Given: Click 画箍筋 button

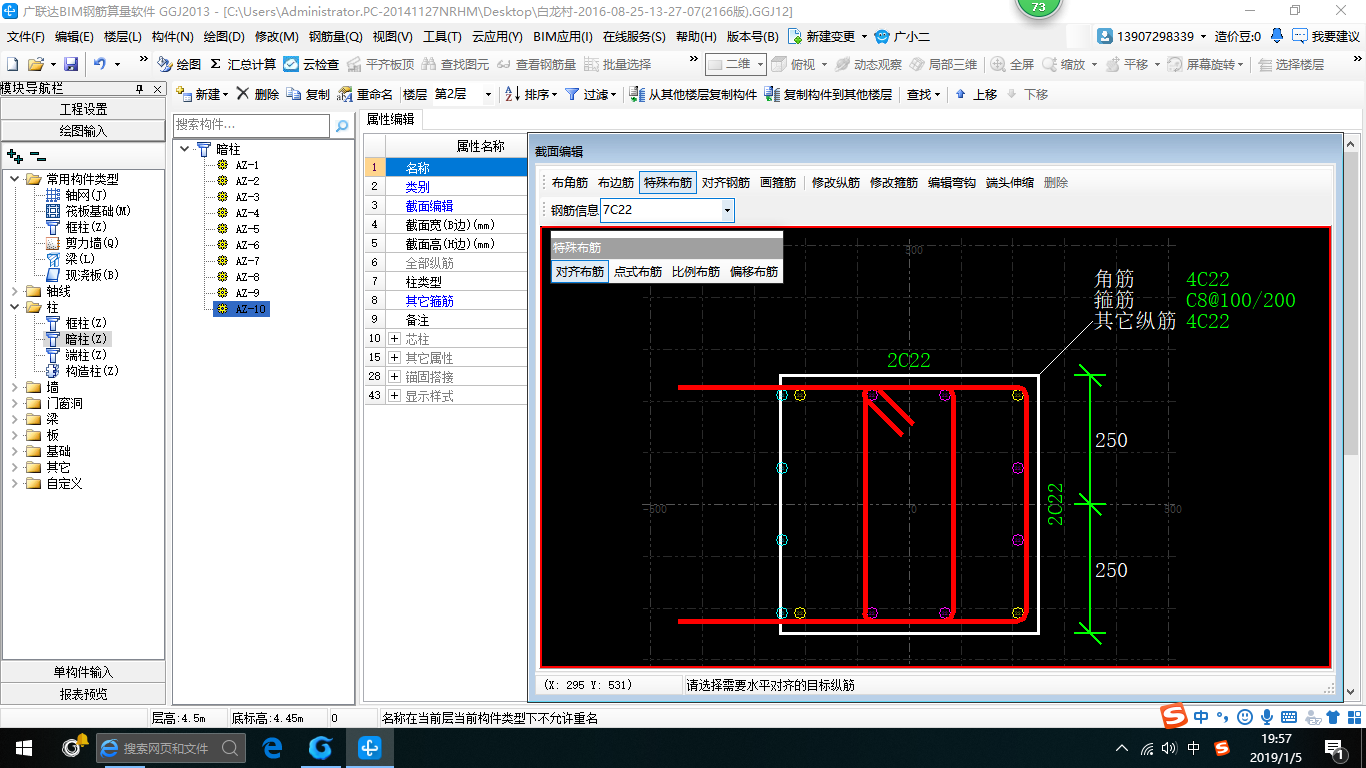Looking at the screenshot, I should pyautogui.click(x=778, y=183).
